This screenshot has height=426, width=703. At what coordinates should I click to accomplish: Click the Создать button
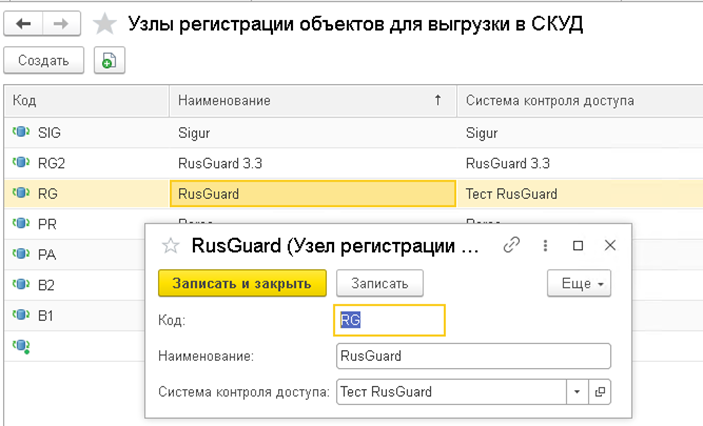coord(43,61)
